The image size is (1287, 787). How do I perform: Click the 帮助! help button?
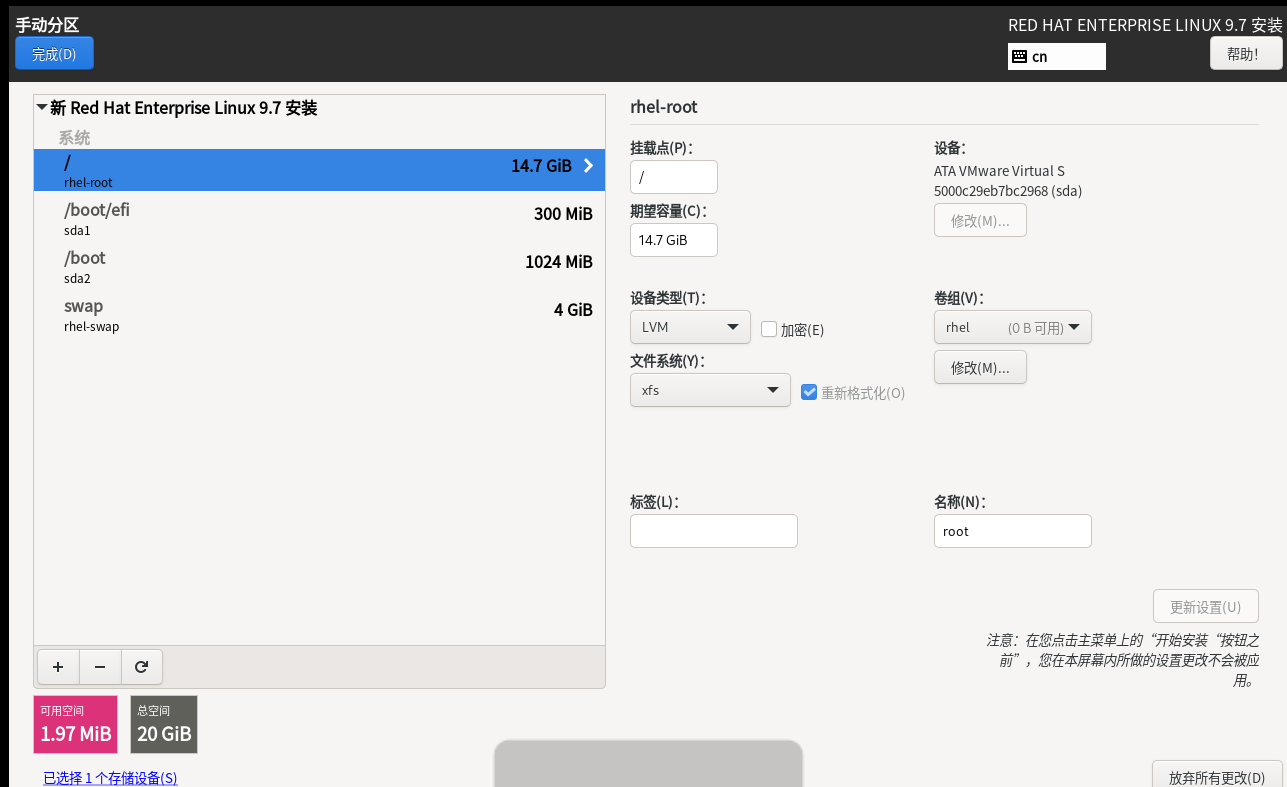pos(1246,54)
